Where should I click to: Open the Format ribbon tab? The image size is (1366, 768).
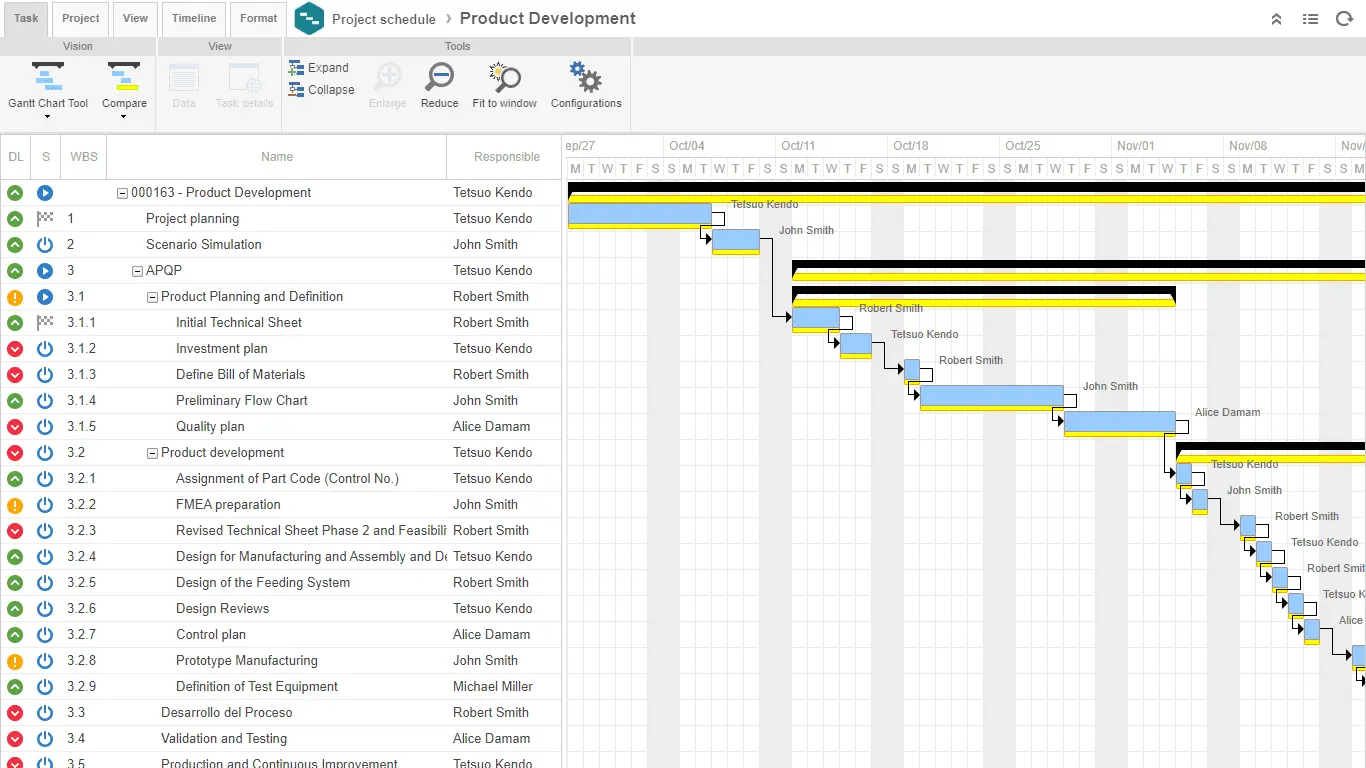[x=258, y=18]
